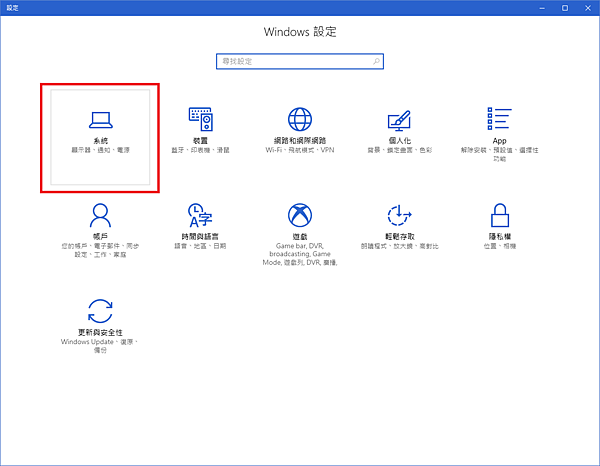
Task: Click the Game bar, DVR, broadcasting description
Action: click(x=300, y=254)
